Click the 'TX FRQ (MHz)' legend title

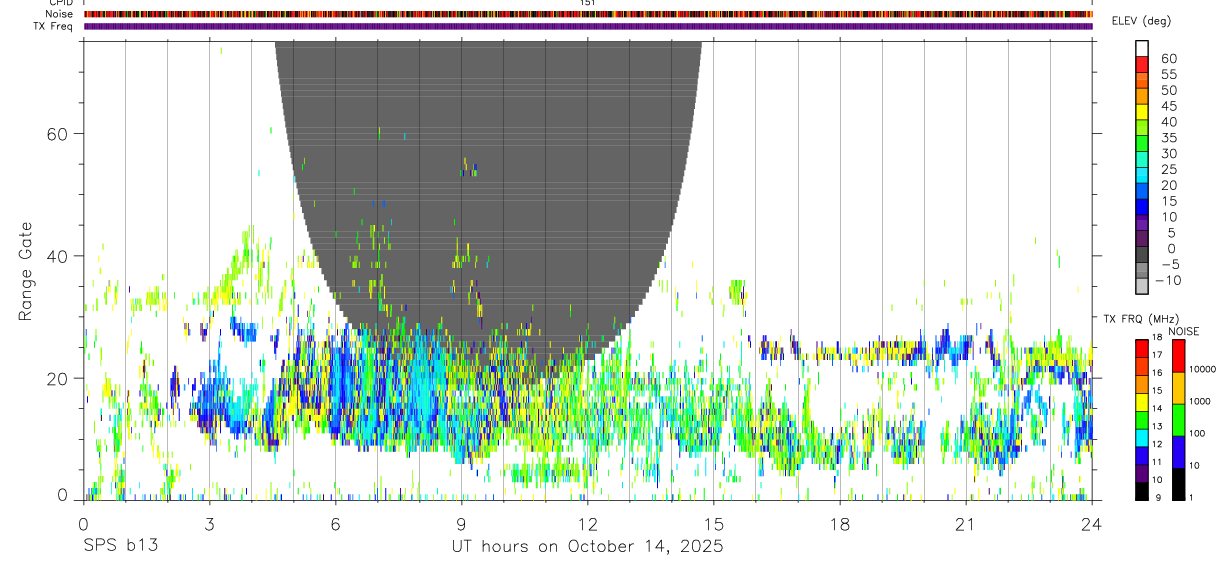click(x=1142, y=318)
